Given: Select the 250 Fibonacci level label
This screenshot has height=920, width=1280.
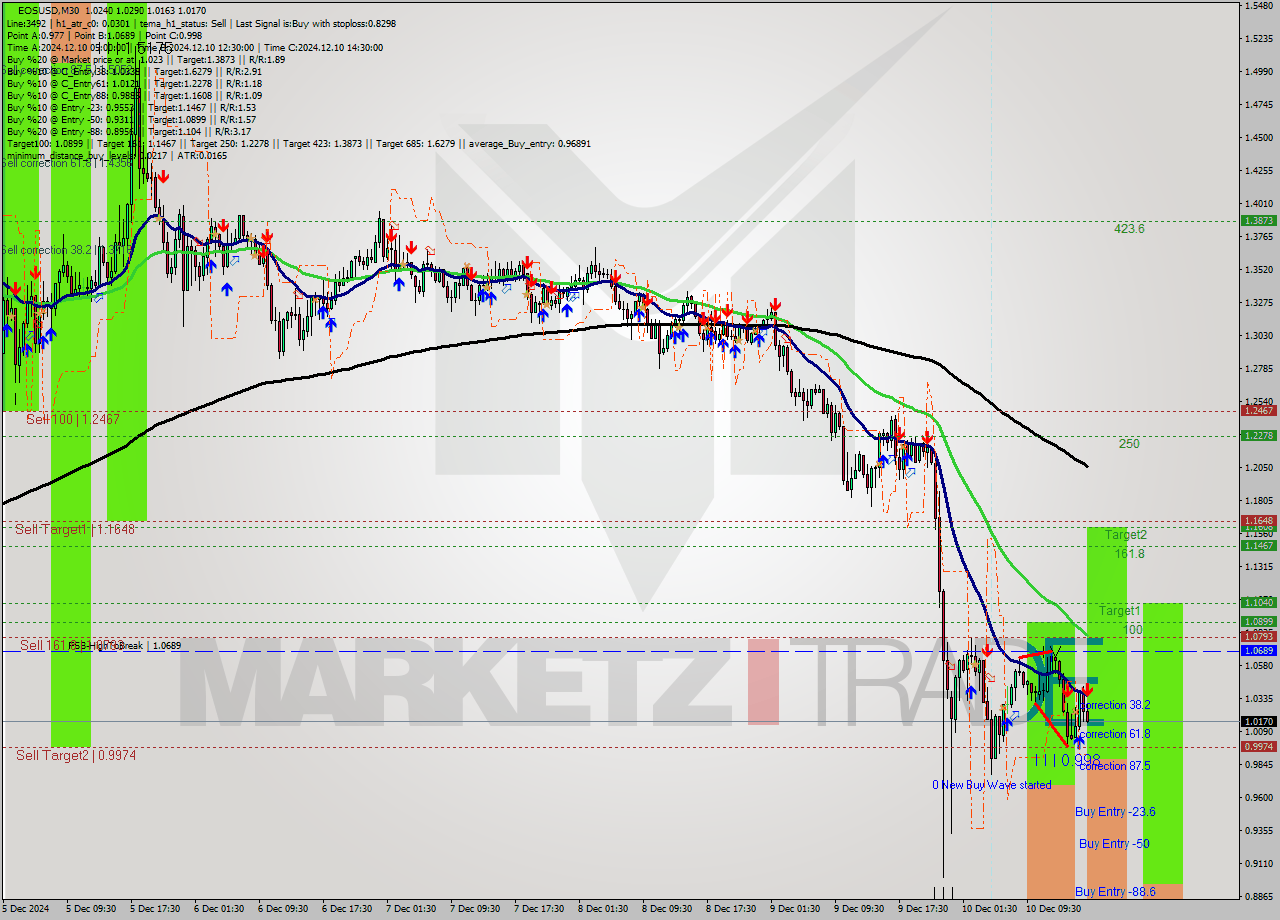Looking at the screenshot, I should (x=1129, y=444).
